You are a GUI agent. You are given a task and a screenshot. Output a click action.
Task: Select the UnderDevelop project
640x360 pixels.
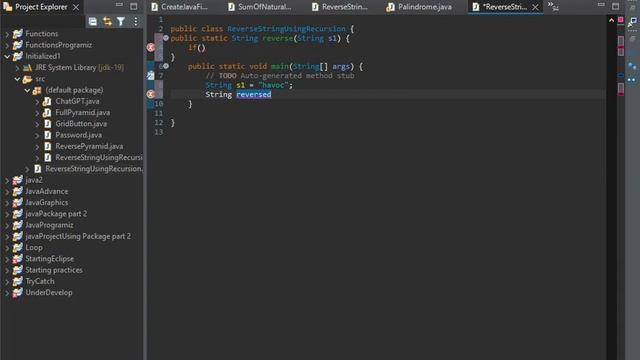point(49,292)
